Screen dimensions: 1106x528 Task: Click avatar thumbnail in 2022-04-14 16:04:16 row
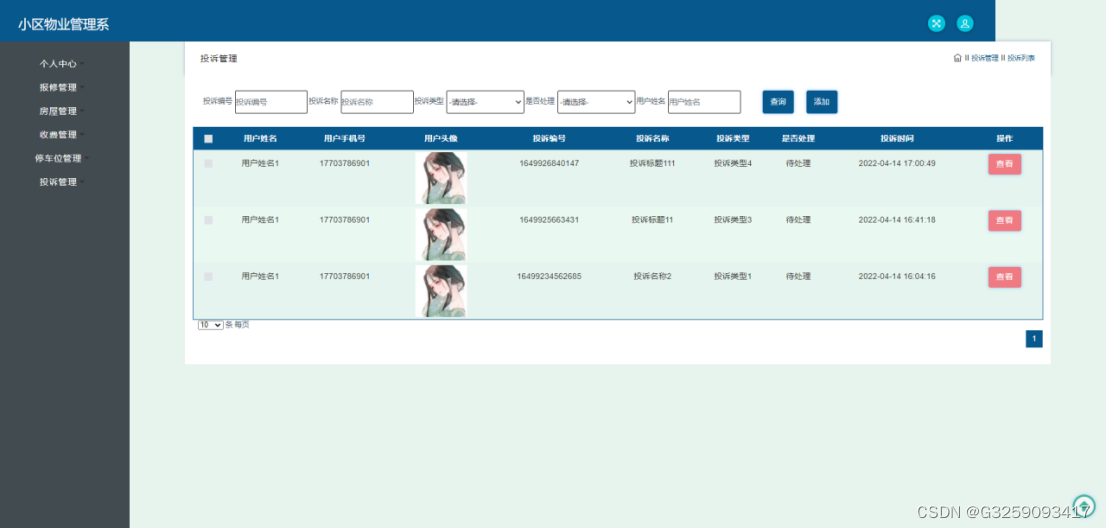click(x=441, y=290)
